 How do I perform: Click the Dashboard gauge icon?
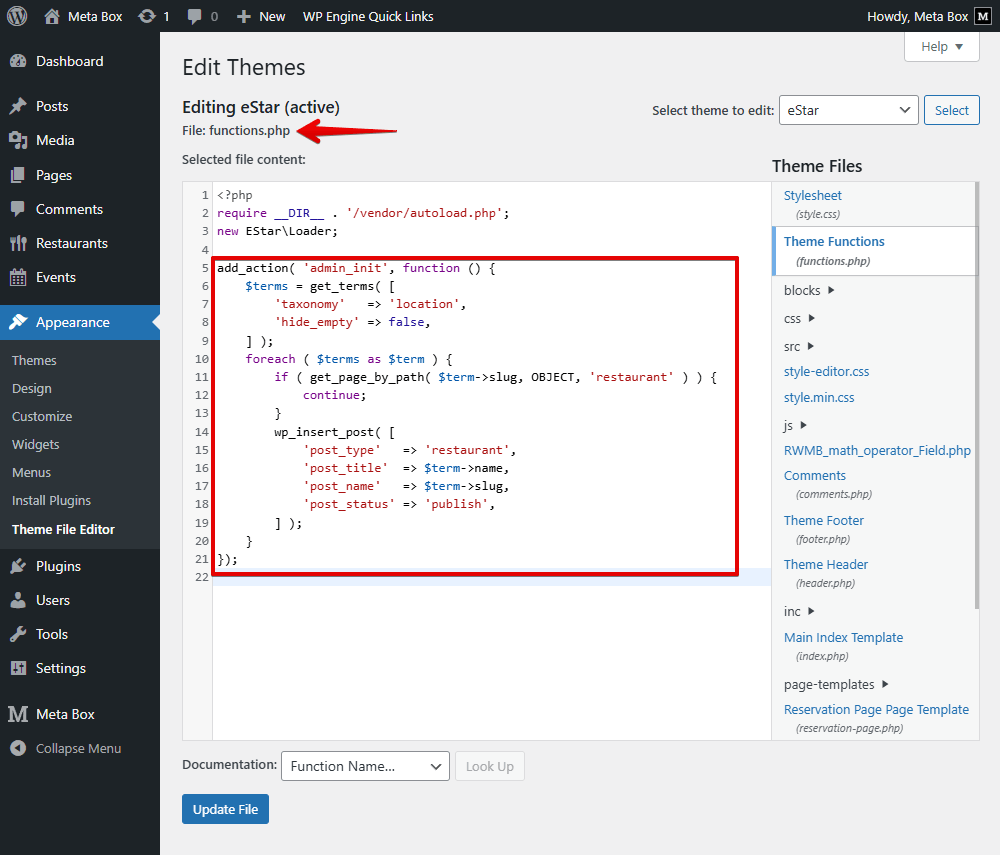(18, 61)
